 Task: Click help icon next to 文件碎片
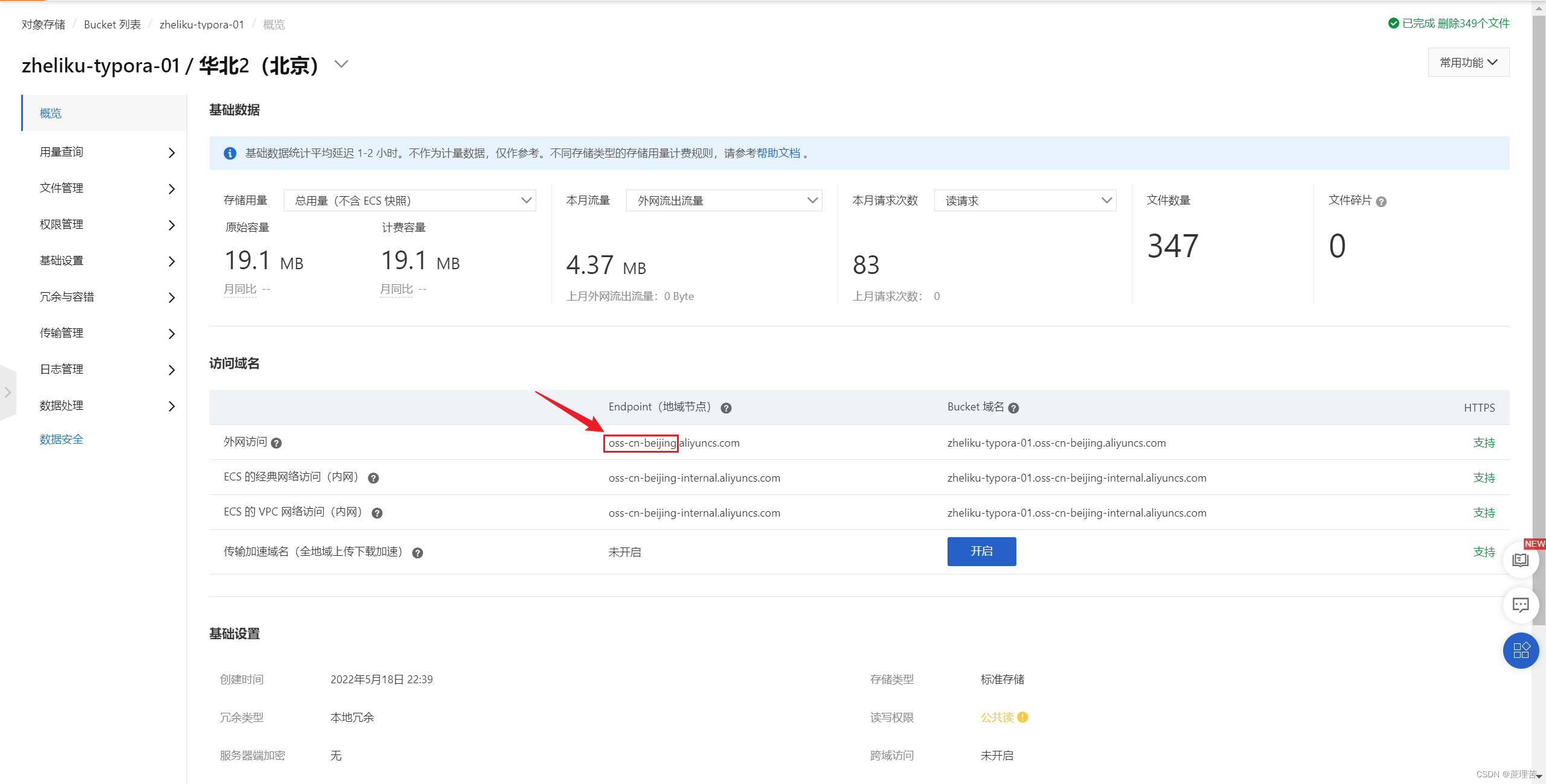[1381, 202]
